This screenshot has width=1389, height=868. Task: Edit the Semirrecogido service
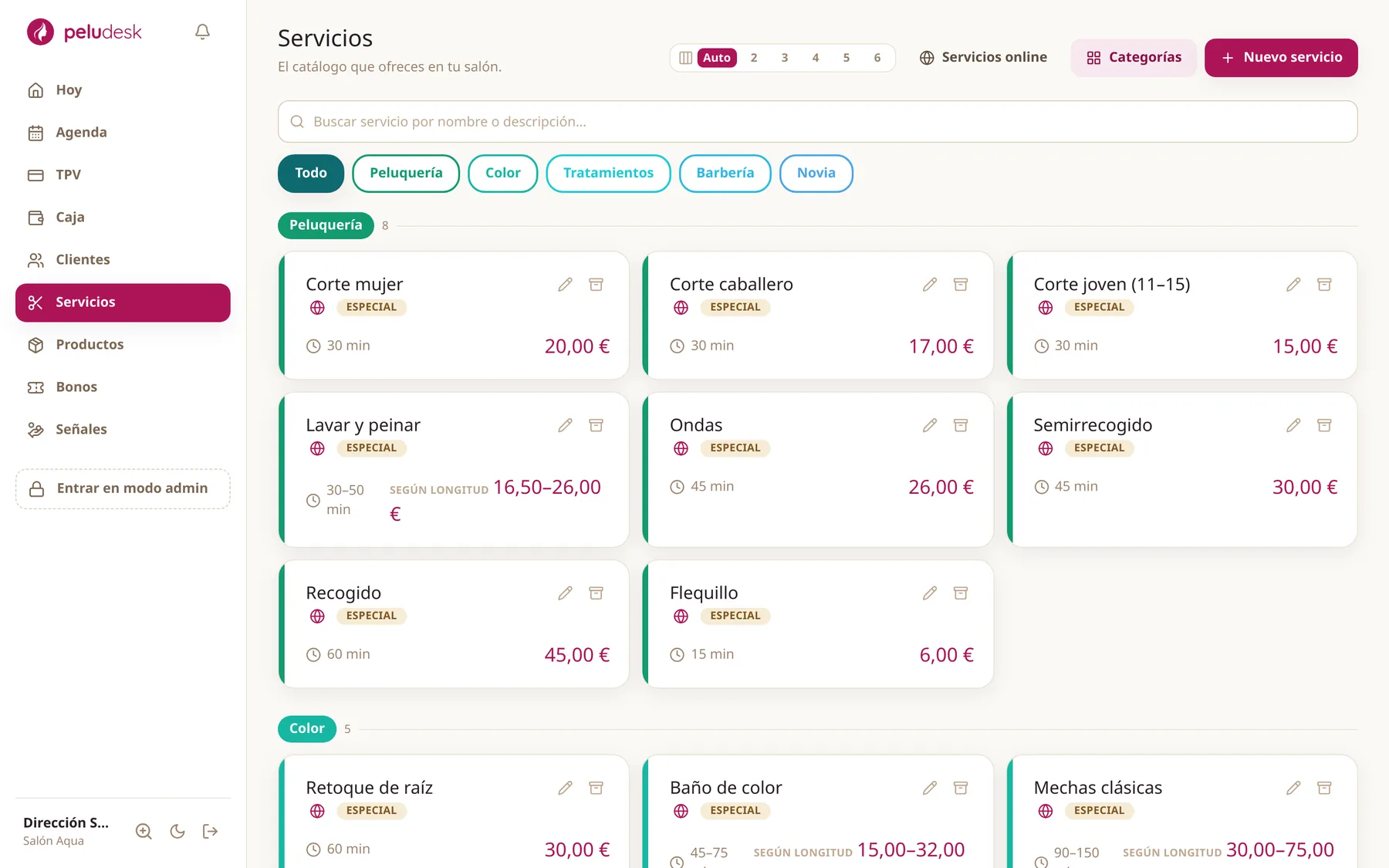tap(1294, 425)
